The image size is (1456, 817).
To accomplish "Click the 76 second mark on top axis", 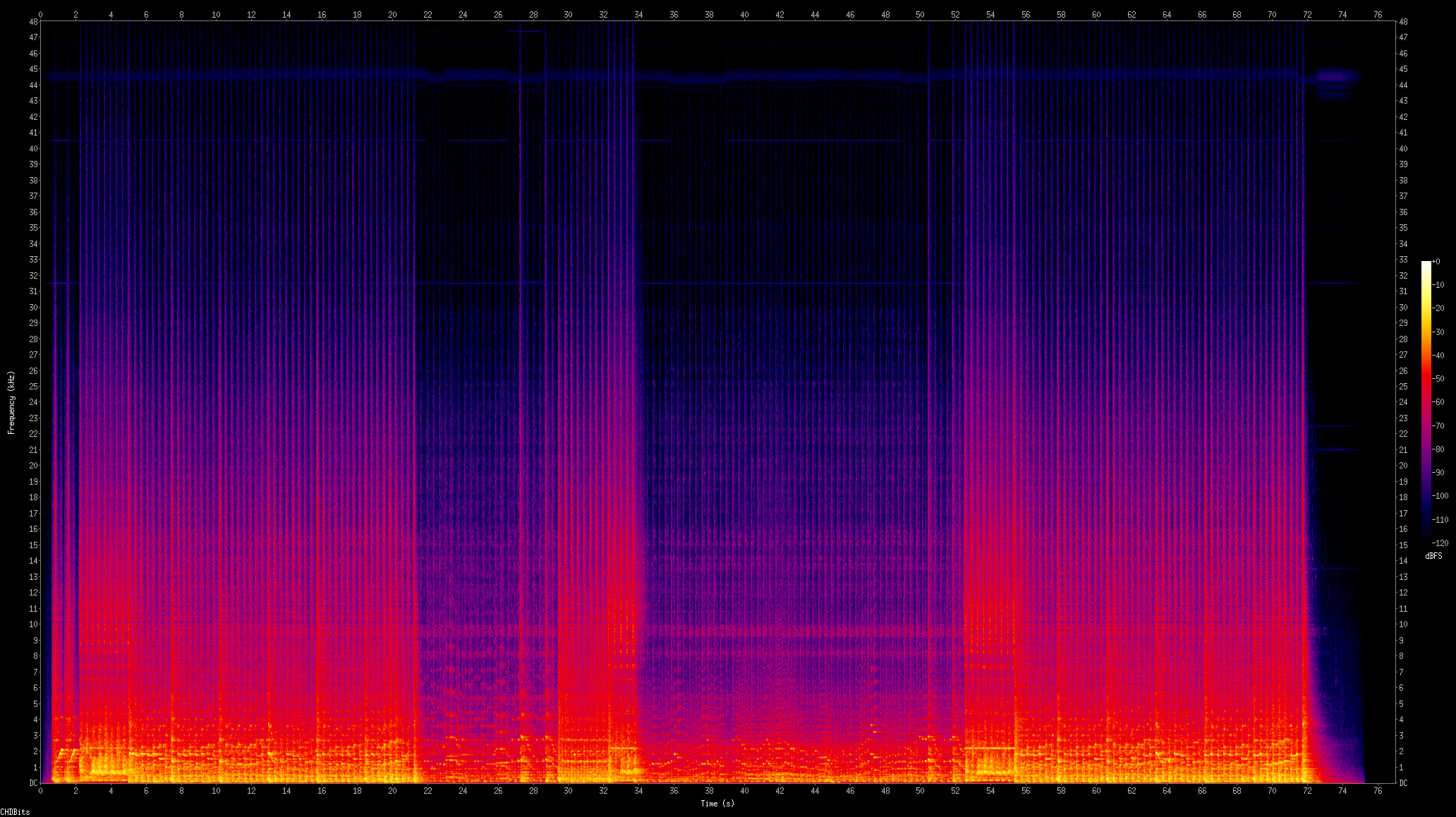I will 1378,14.
